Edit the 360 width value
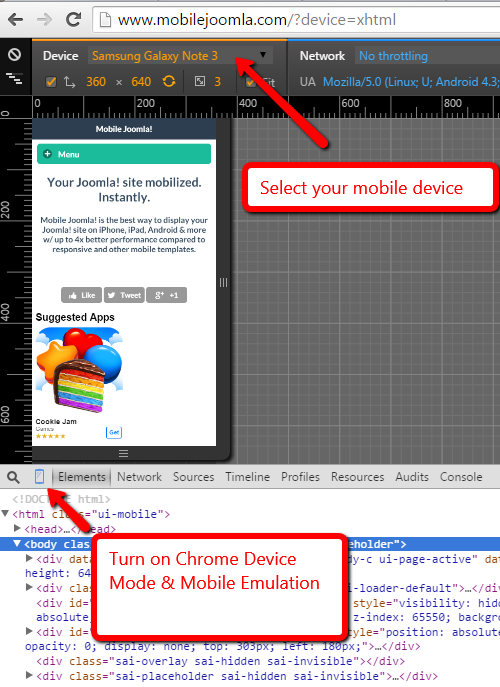The image size is (500, 687). pos(96,82)
